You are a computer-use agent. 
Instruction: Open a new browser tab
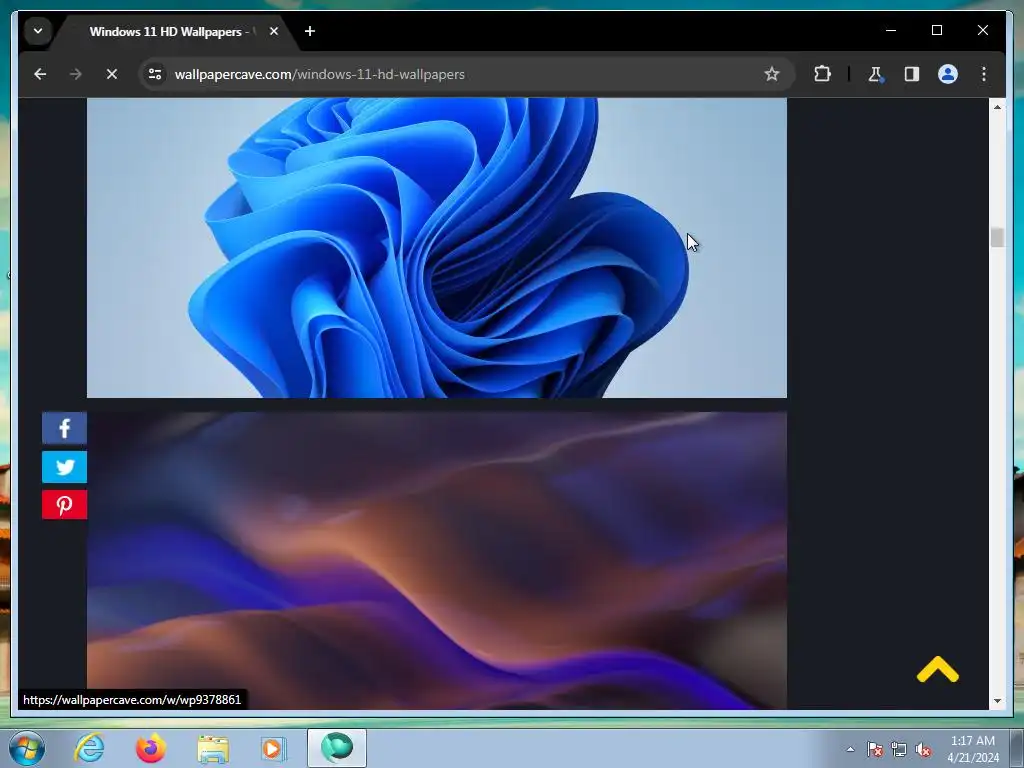pos(310,31)
